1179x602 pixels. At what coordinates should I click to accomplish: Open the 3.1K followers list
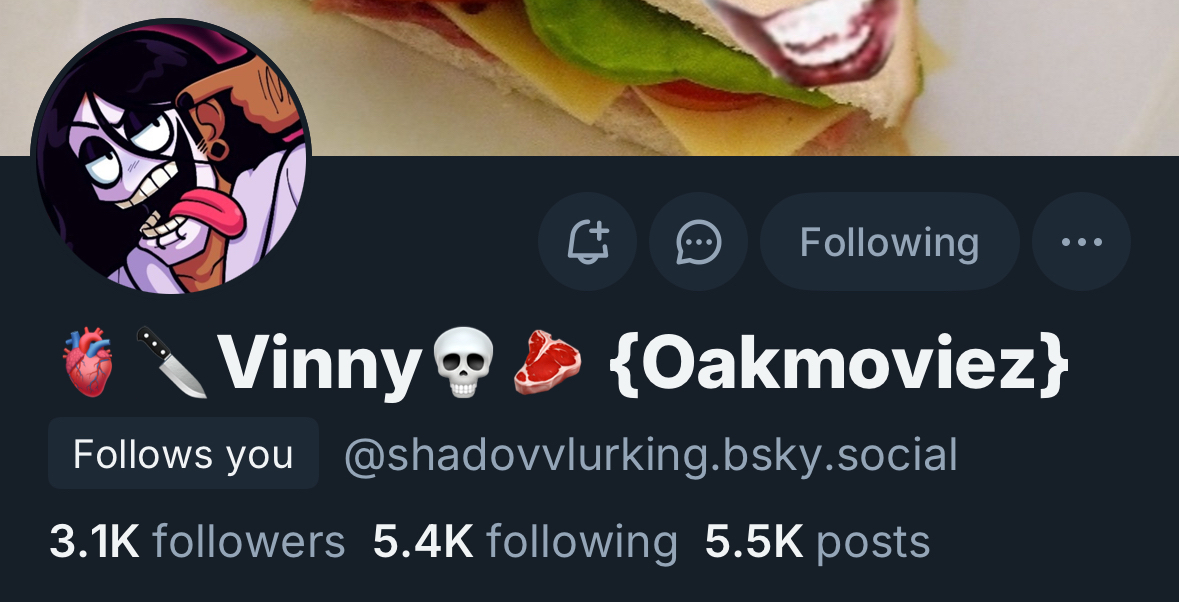197,542
